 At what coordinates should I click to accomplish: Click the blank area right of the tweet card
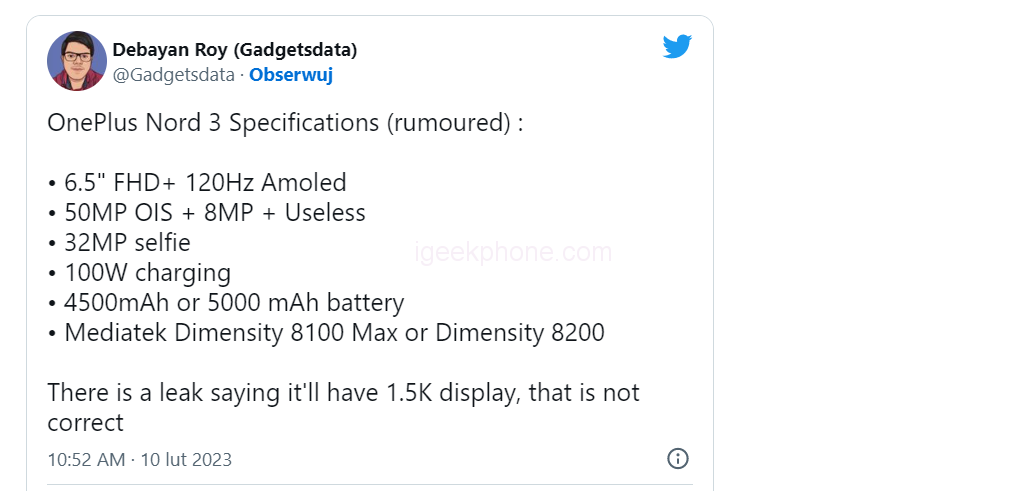click(860, 250)
